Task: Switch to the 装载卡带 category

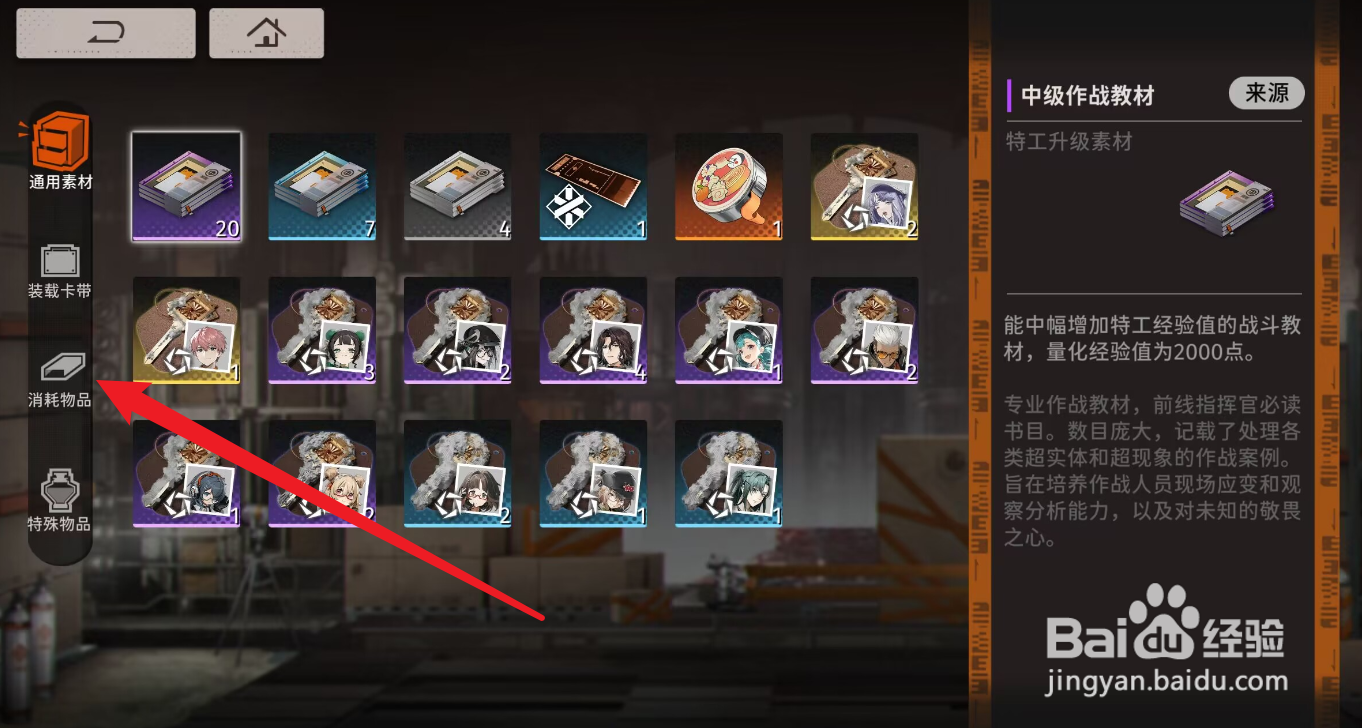Action: coord(60,272)
